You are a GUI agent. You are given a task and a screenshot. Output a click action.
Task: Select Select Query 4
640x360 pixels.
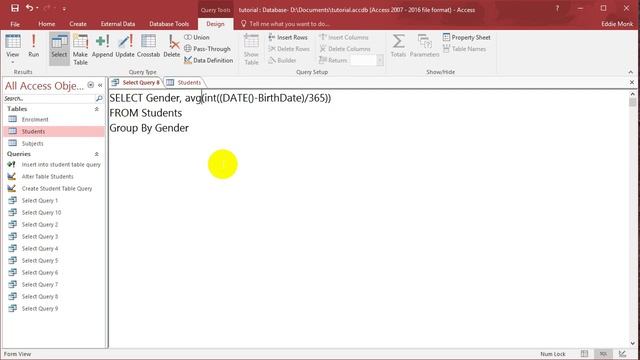click(x=53, y=249)
